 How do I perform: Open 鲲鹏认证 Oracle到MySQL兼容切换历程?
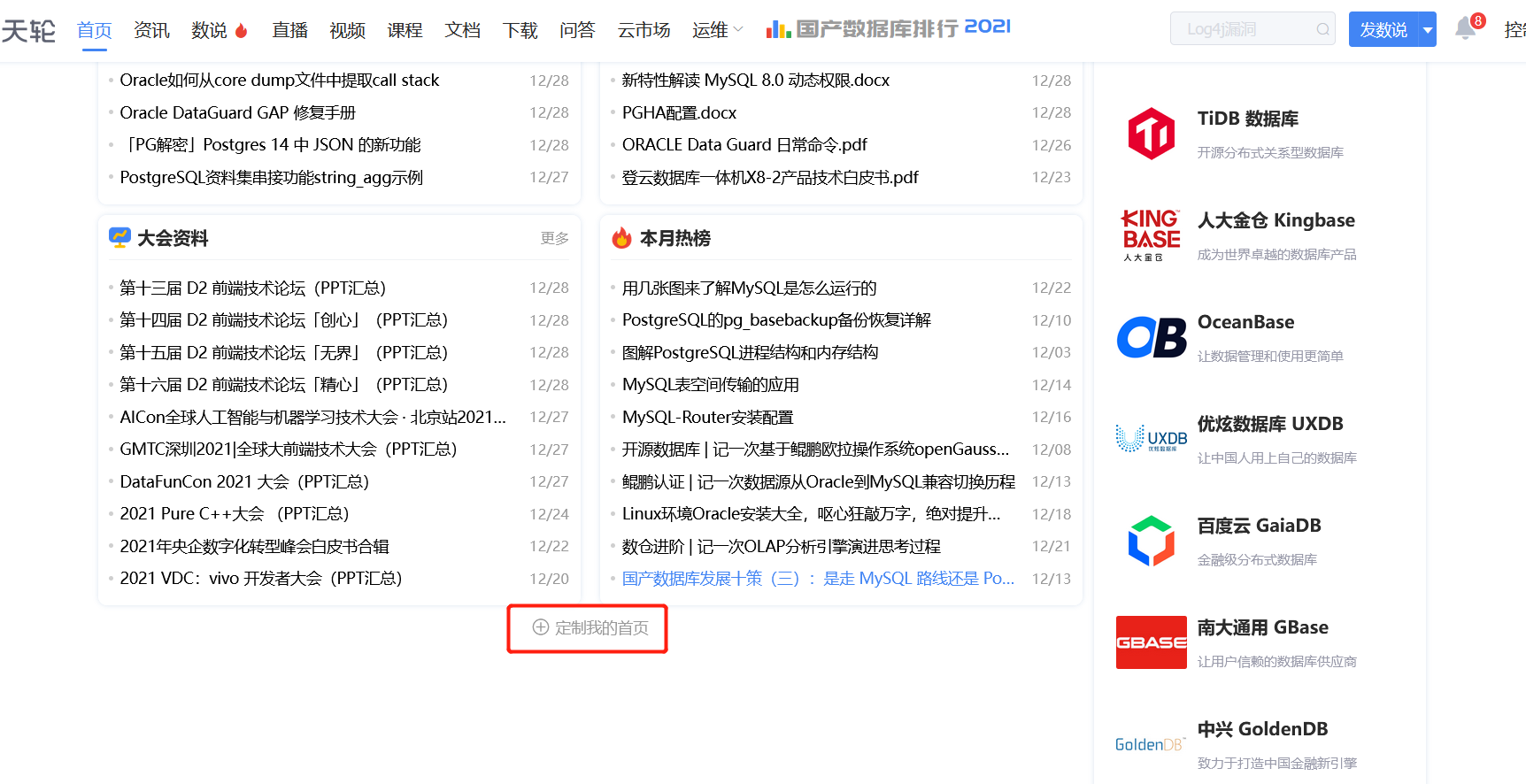(x=818, y=481)
